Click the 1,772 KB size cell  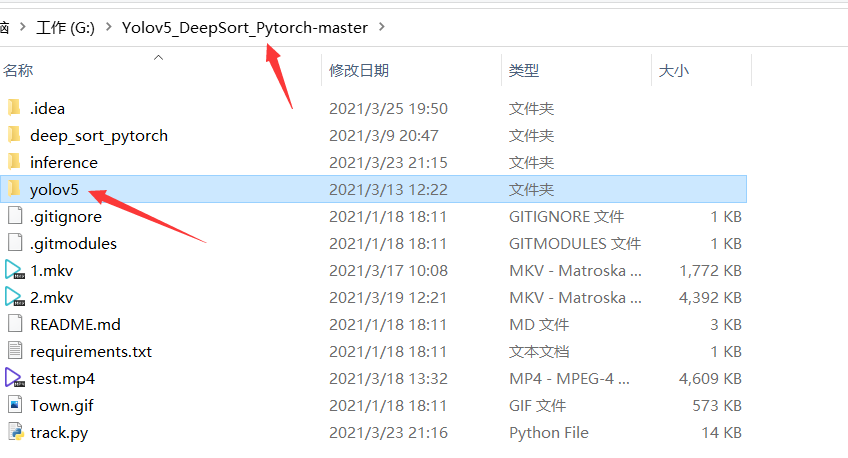click(710, 271)
